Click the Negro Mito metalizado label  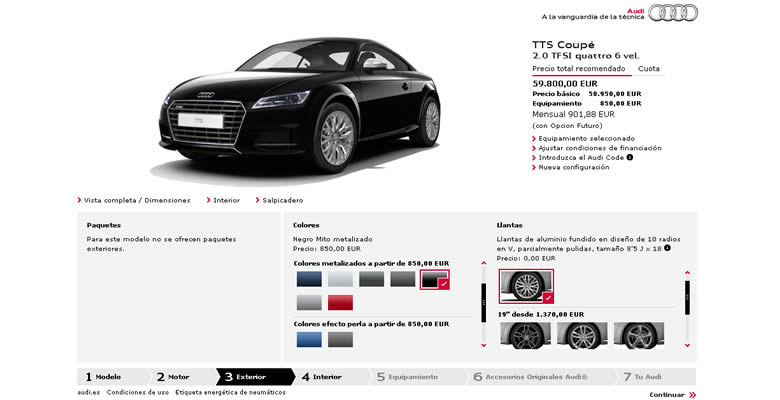pos(333,239)
